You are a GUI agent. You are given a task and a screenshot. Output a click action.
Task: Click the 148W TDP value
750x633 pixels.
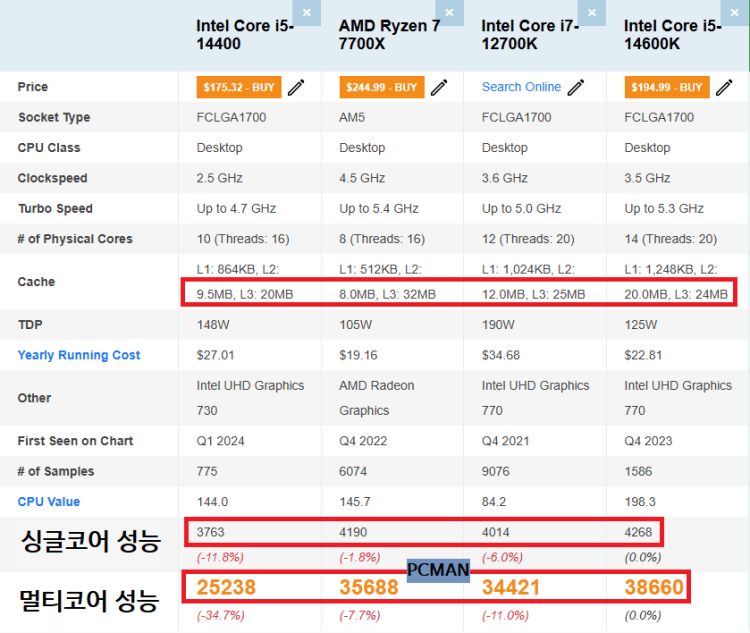point(213,325)
